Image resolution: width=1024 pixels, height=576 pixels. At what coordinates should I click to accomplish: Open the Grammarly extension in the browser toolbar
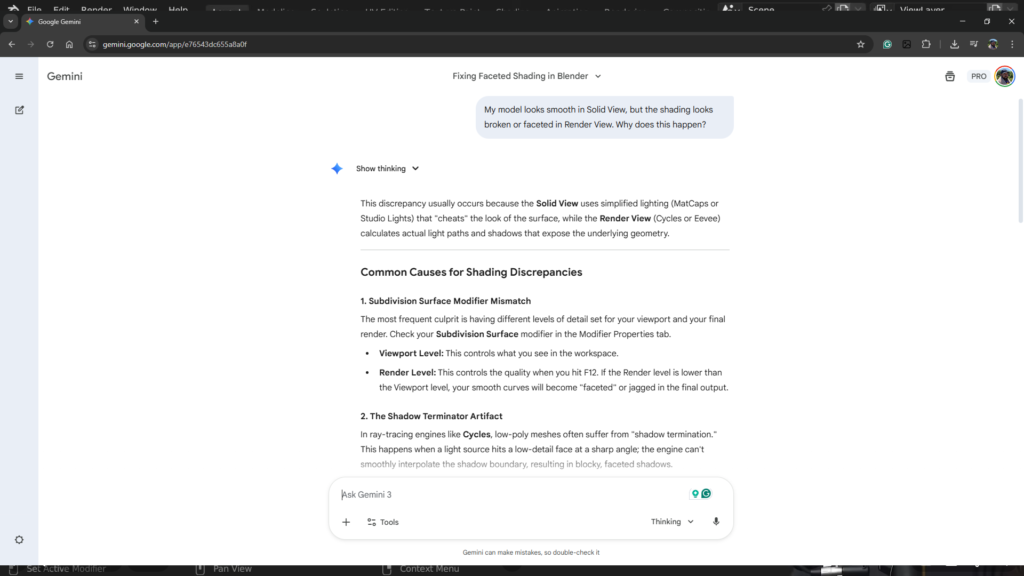click(887, 44)
